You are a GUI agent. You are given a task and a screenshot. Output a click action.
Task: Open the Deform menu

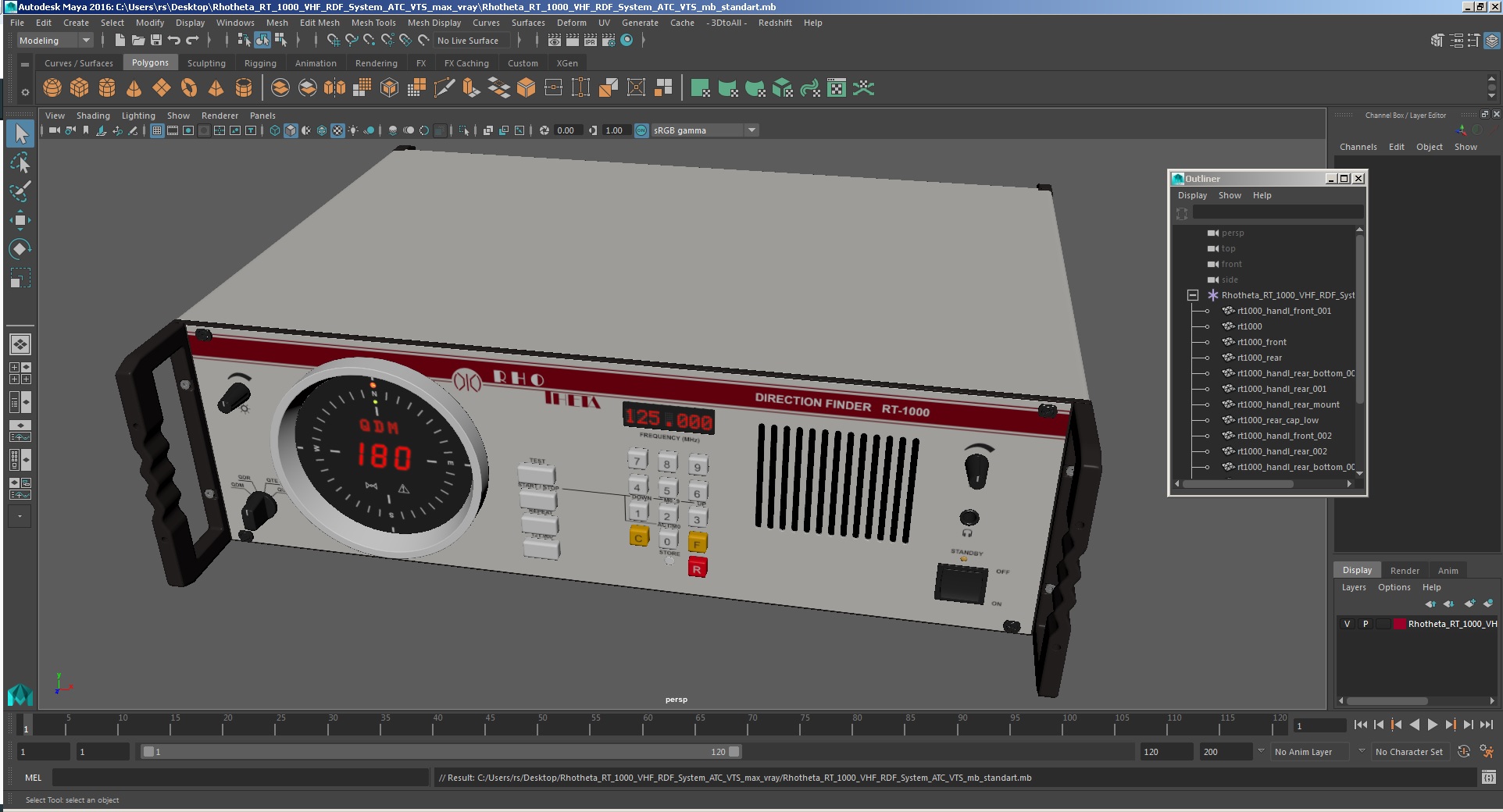(x=571, y=23)
